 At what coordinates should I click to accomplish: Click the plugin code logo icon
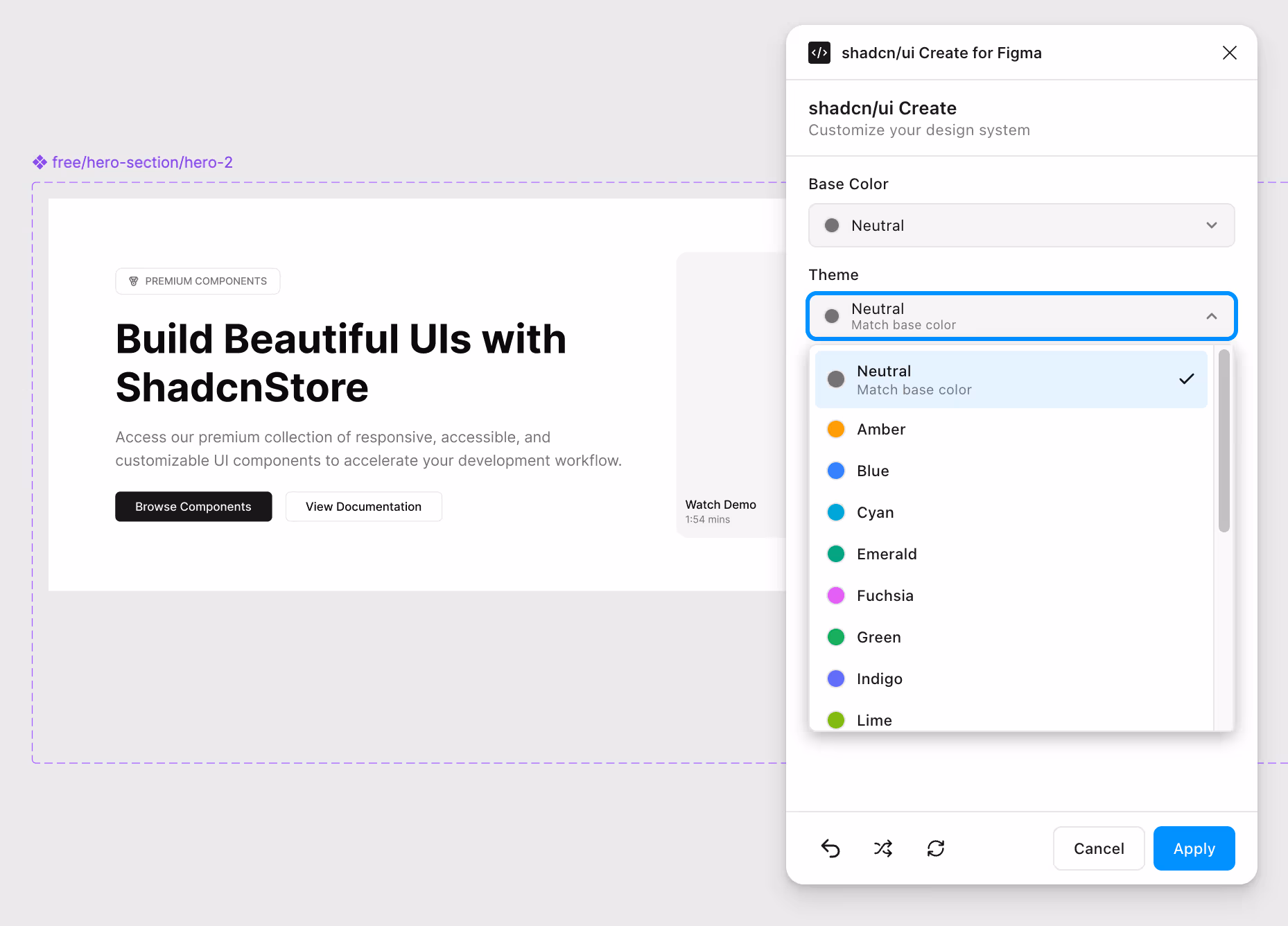819,53
